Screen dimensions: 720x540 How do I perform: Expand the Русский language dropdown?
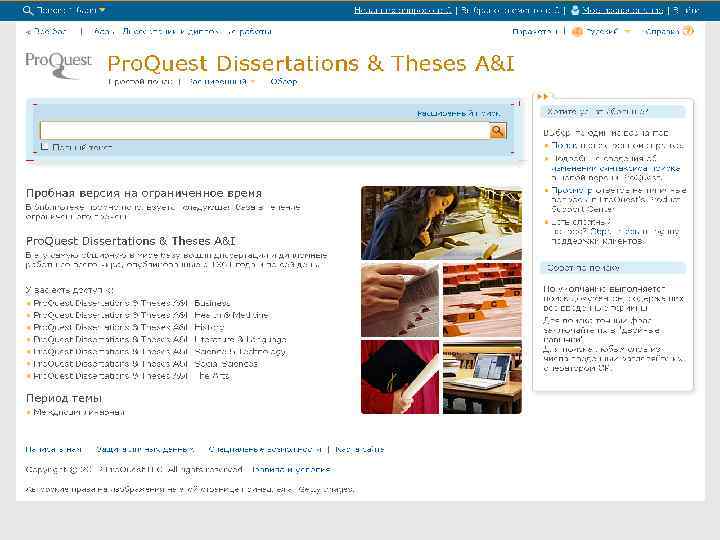point(627,31)
